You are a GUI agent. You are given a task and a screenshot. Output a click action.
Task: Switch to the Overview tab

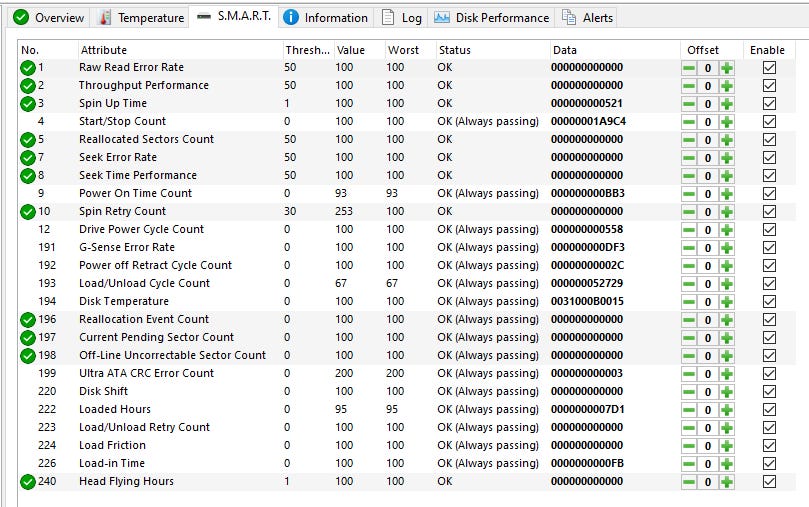coord(48,18)
